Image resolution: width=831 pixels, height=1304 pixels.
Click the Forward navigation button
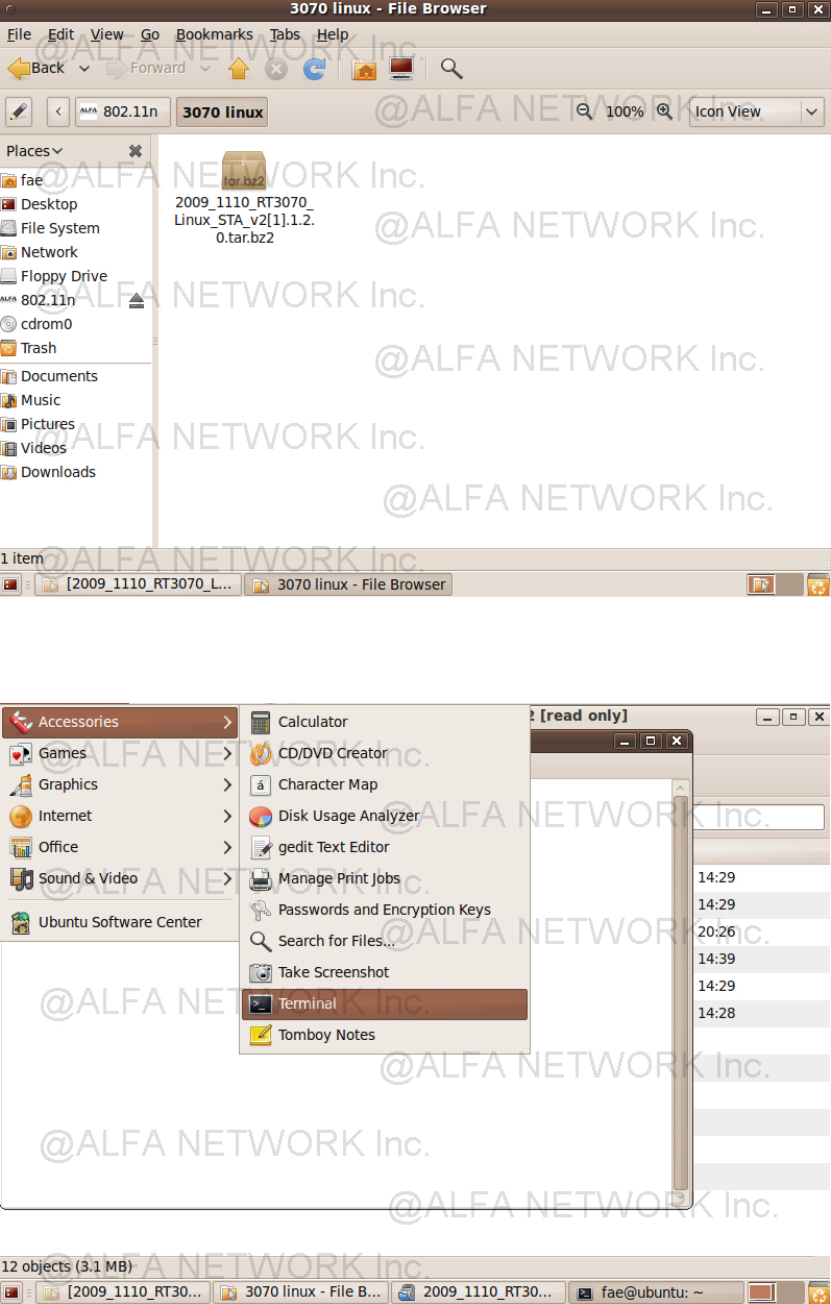tap(145, 68)
